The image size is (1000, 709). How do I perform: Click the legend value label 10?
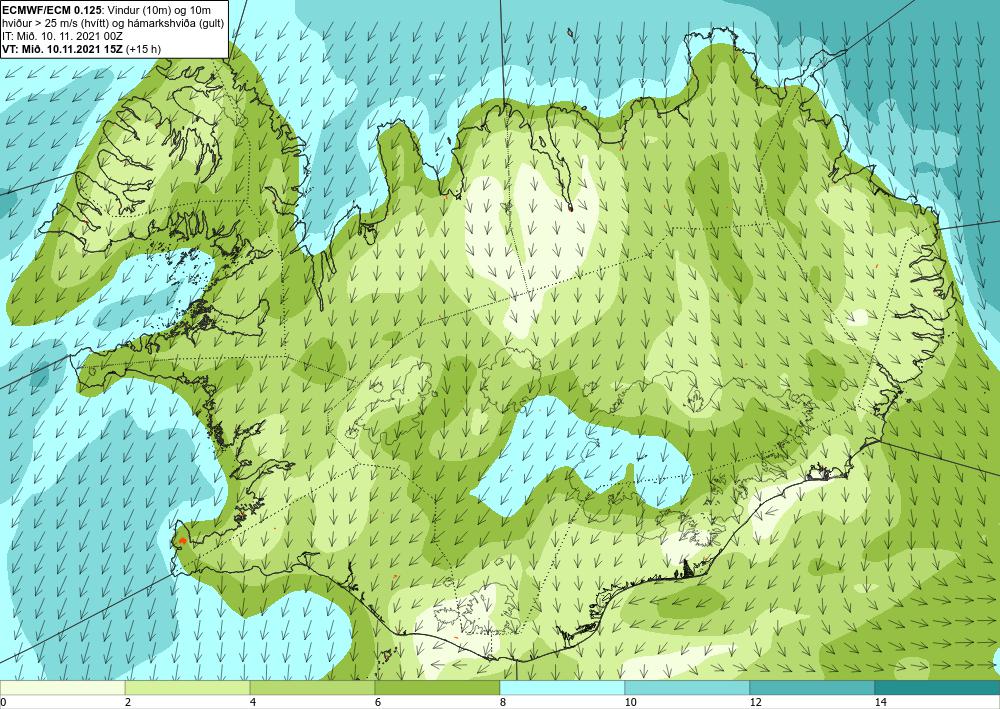click(630, 702)
